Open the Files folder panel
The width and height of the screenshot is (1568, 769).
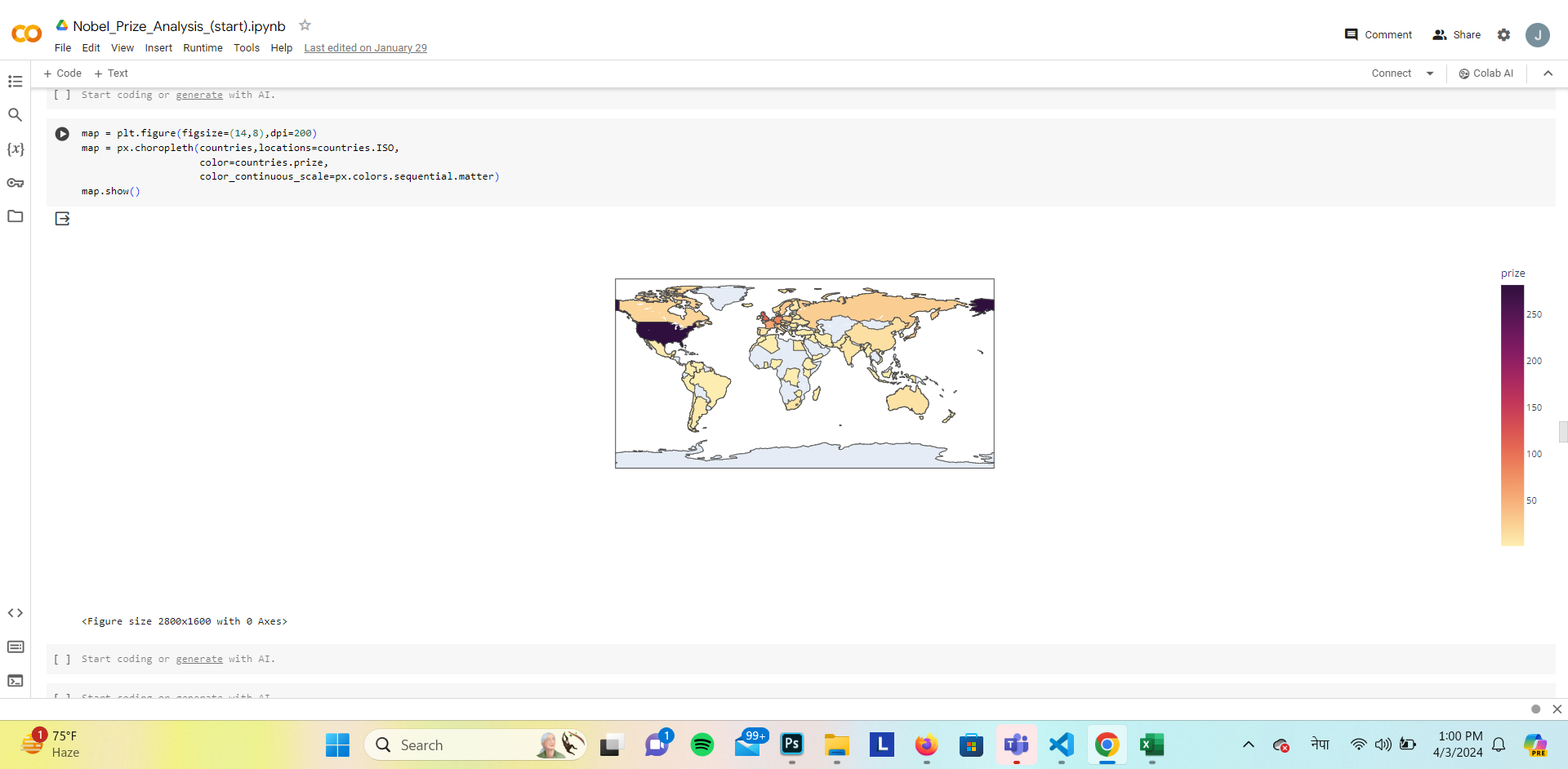(15, 216)
